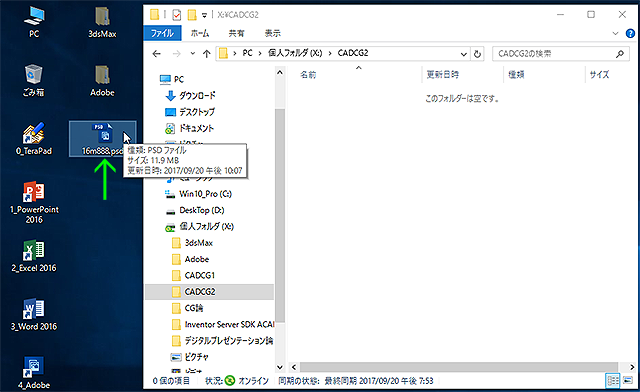Image resolution: width=640 pixels, height=392 pixels.
Task: Select the 16m888.psd file on desktop
Action: pos(102,139)
